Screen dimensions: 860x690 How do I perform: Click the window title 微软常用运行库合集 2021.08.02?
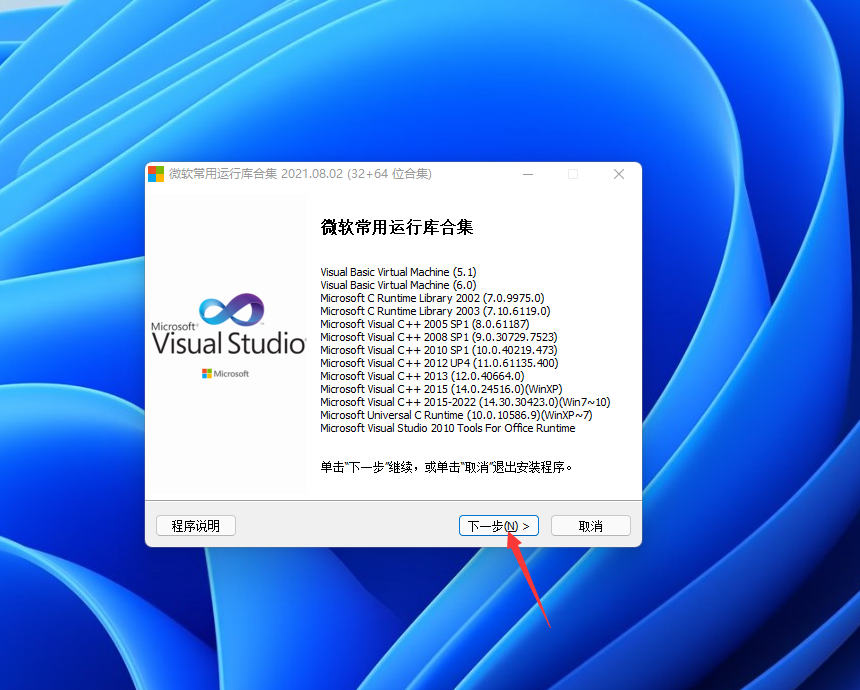(x=300, y=174)
